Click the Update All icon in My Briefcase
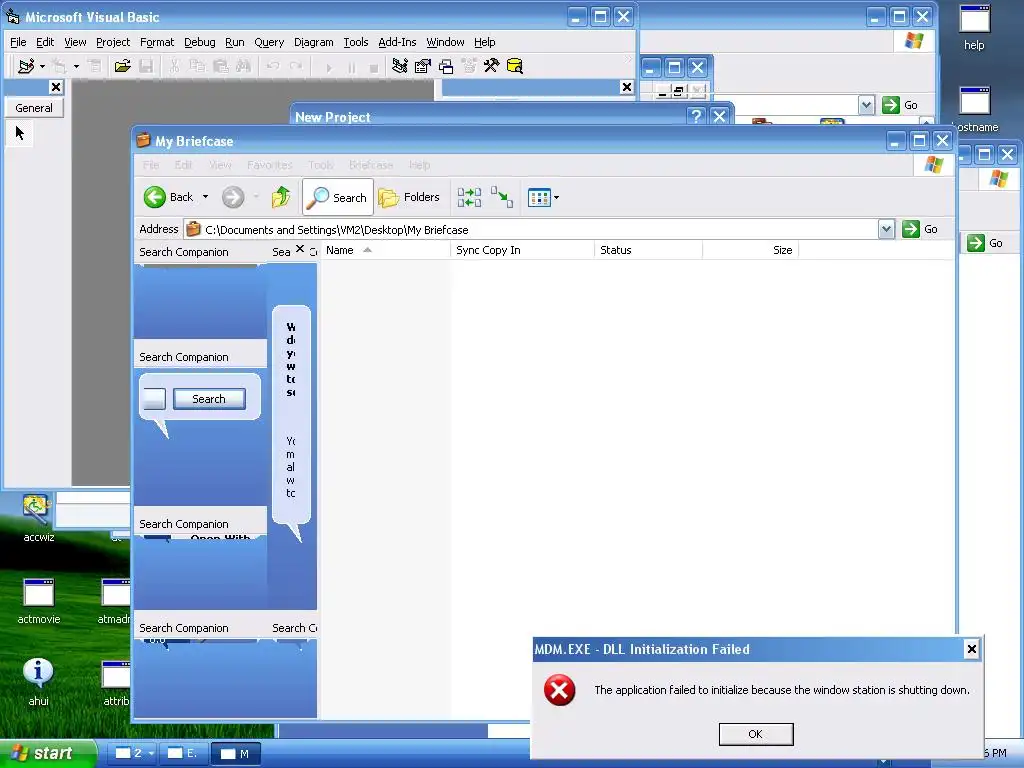Screen dimensions: 1024x768 469,197
